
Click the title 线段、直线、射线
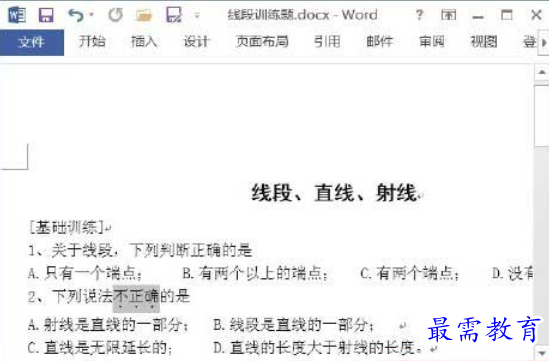[x=334, y=193]
